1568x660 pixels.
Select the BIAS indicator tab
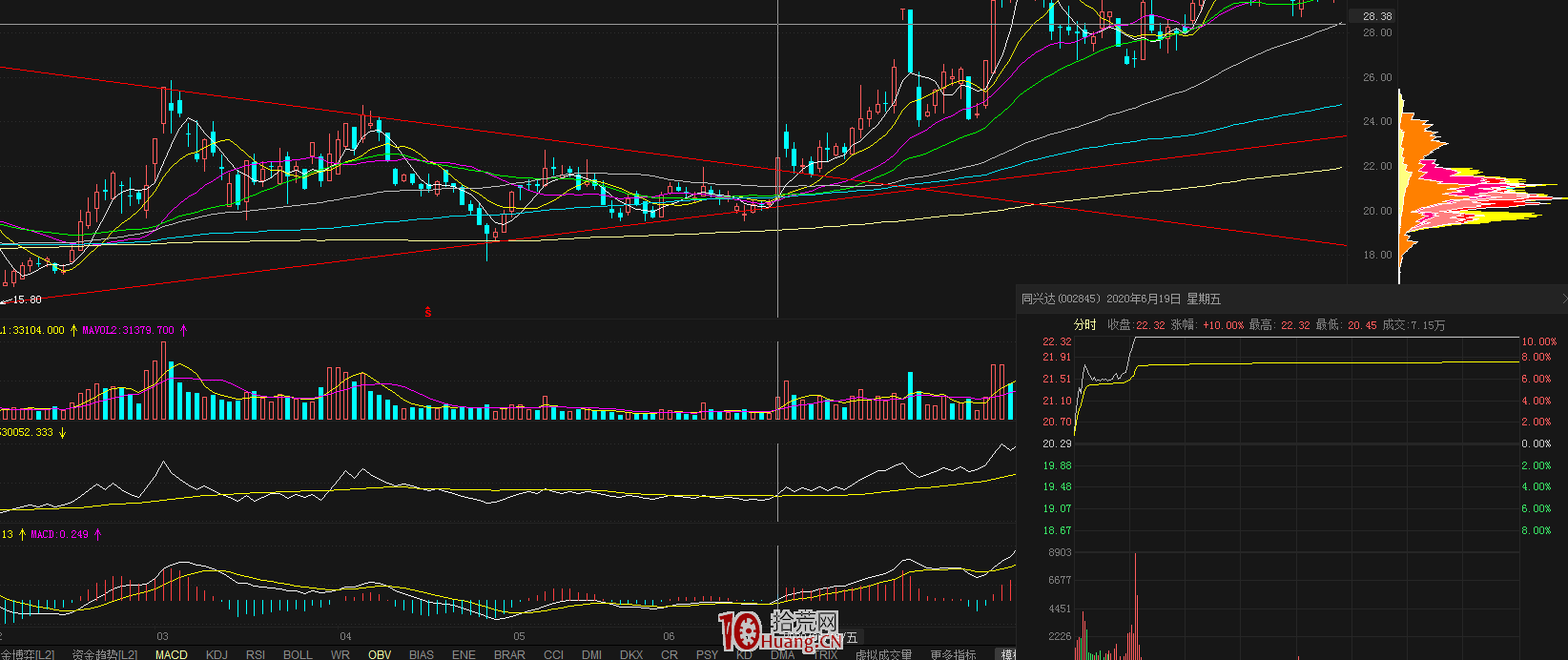point(421,654)
